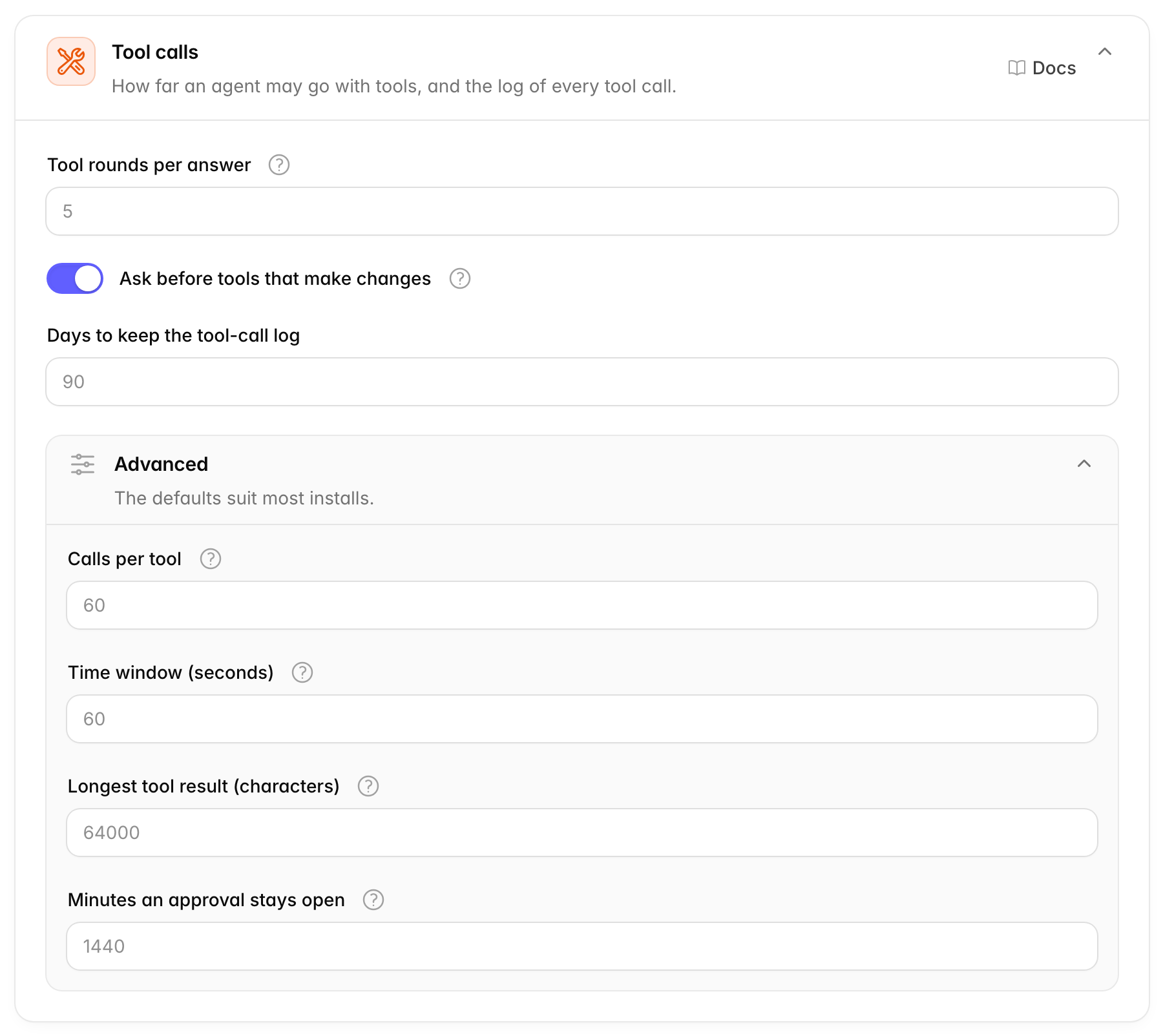Show help for Tool rounds per answer
This screenshot has height=1036, width=1163.
tap(279, 165)
